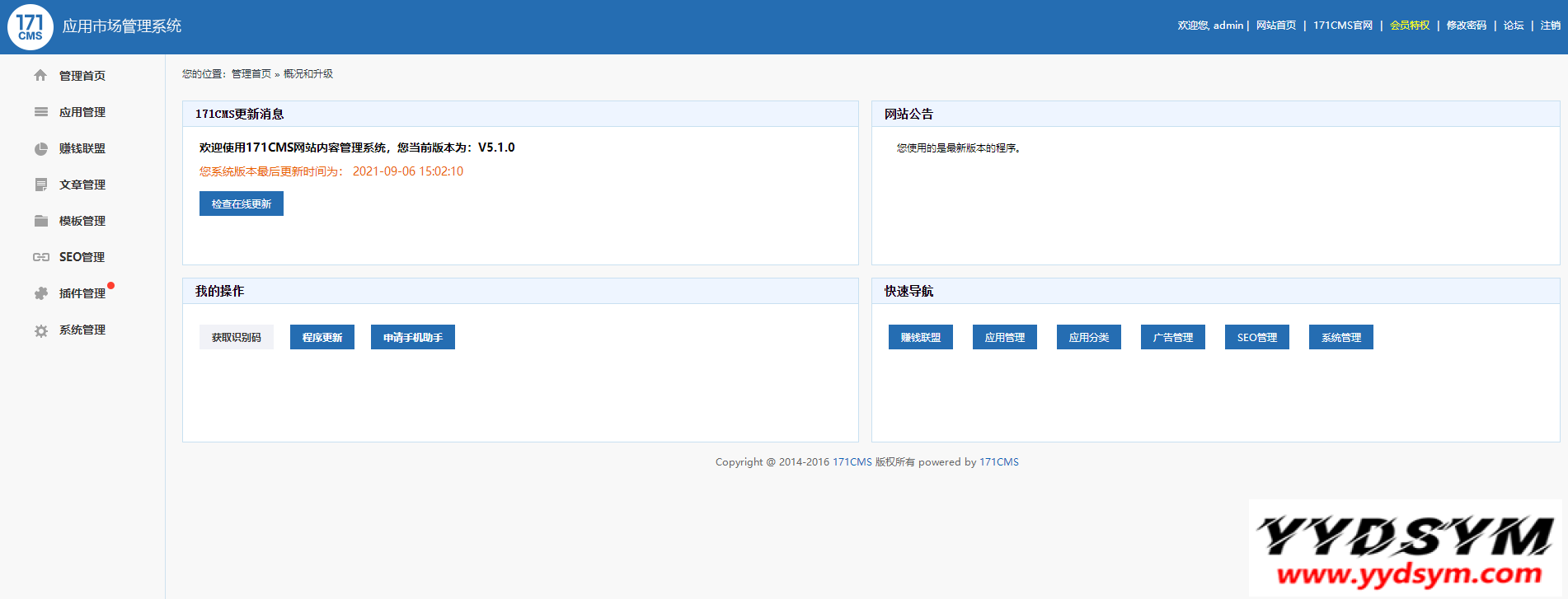
Task: Log out using the 注销 link
Action: click(1550, 26)
